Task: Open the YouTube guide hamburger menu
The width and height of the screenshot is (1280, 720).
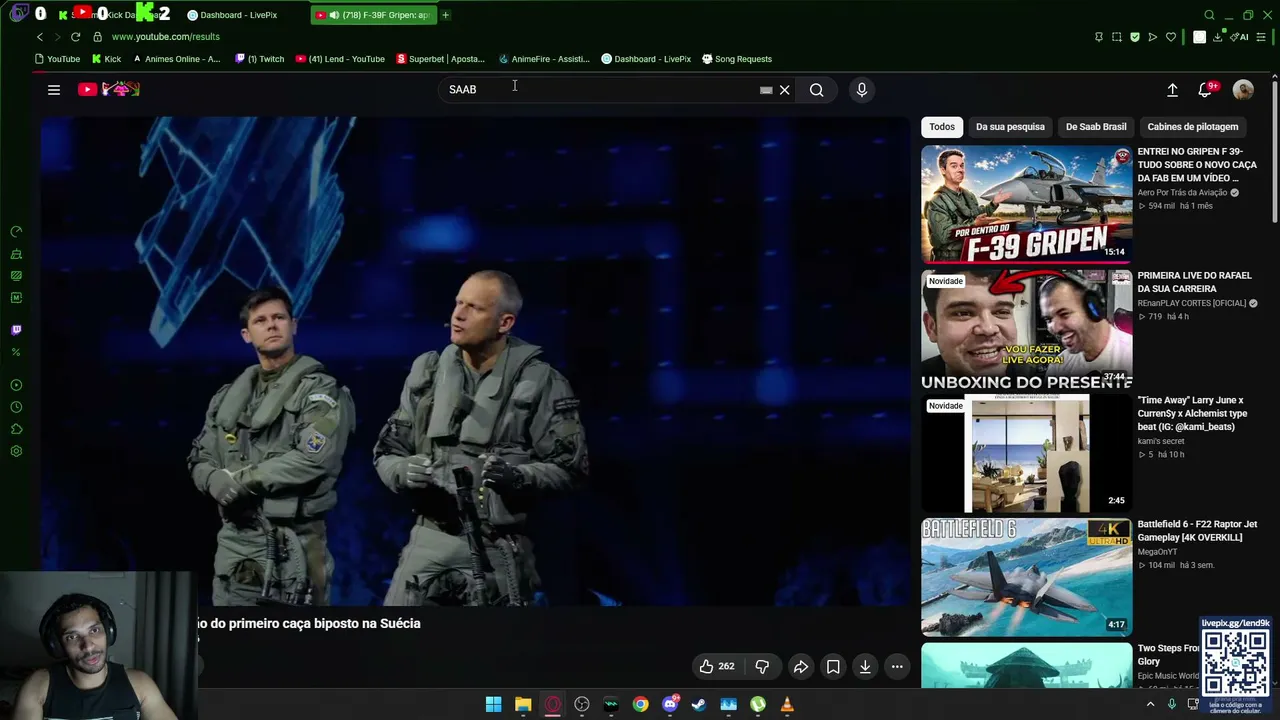Action: pos(54,90)
